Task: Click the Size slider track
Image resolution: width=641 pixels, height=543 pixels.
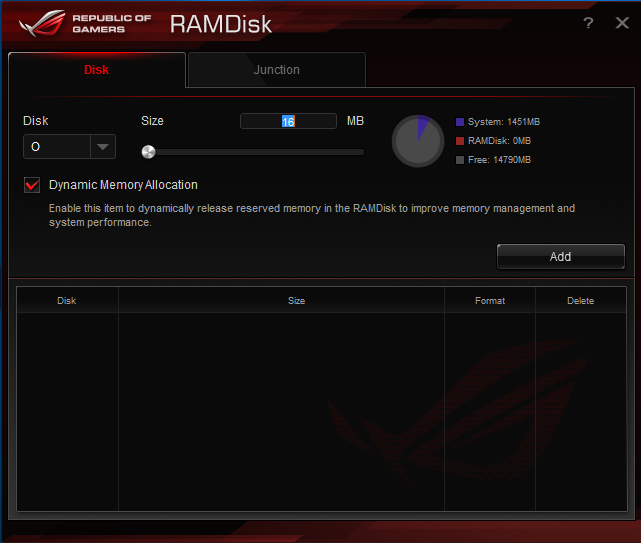Action: coord(253,152)
